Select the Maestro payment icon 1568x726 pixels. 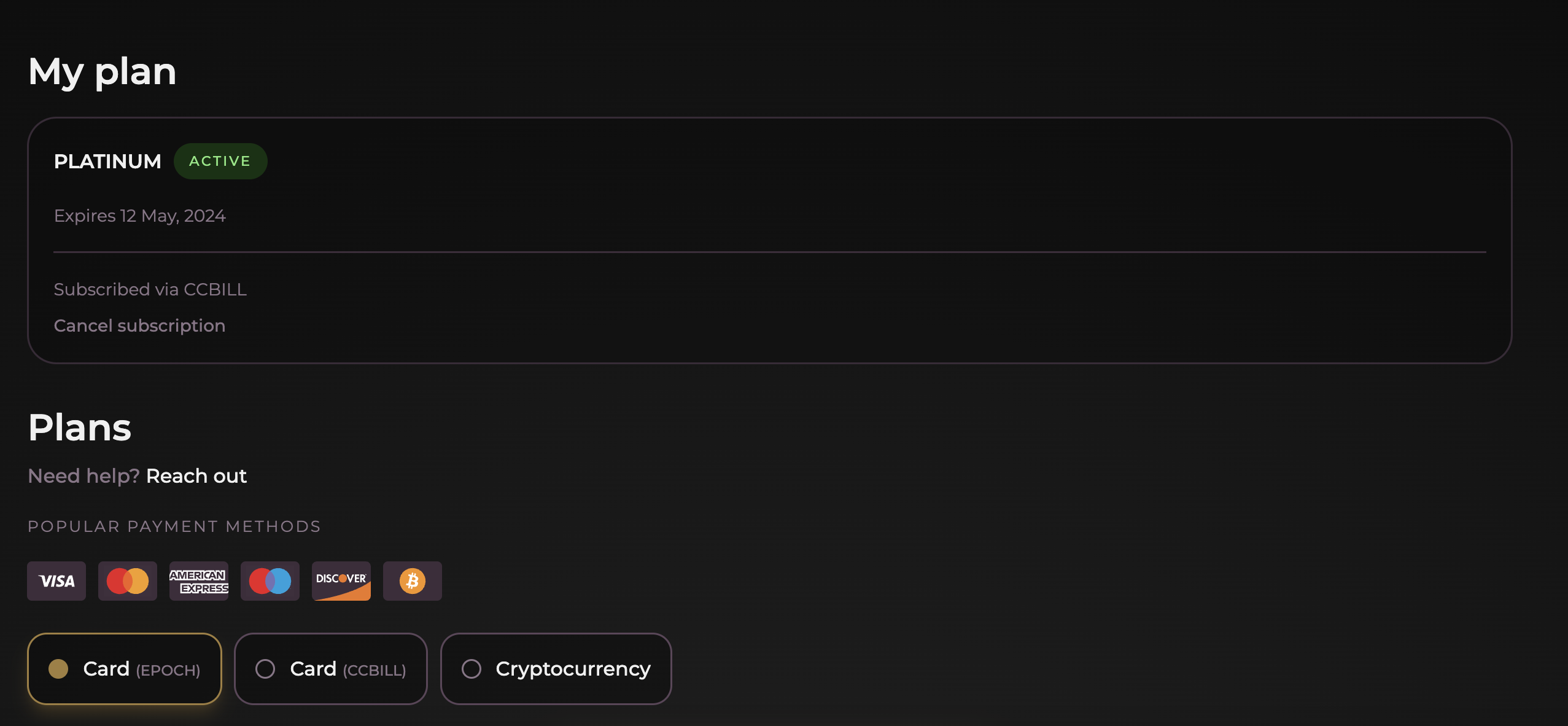pos(270,580)
